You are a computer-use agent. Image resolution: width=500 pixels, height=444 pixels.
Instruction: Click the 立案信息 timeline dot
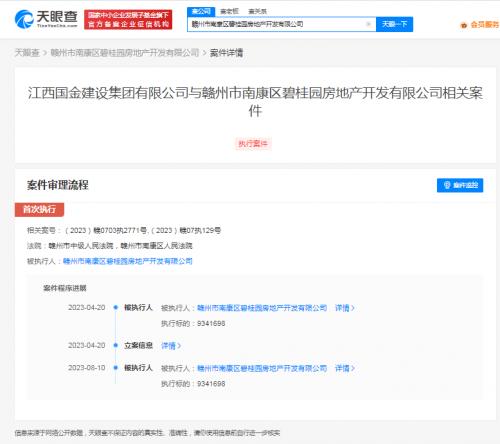click(x=116, y=345)
